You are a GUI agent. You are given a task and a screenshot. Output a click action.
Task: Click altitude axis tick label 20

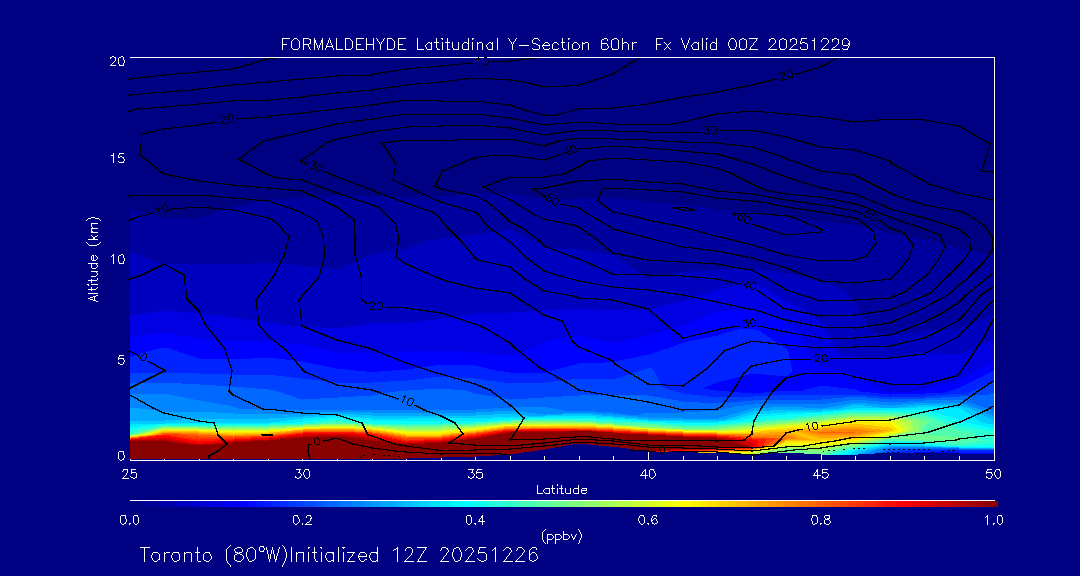coord(116,61)
